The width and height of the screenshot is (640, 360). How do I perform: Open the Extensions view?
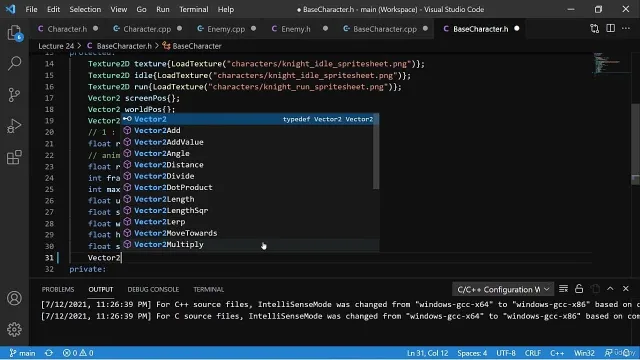tap(14, 157)
